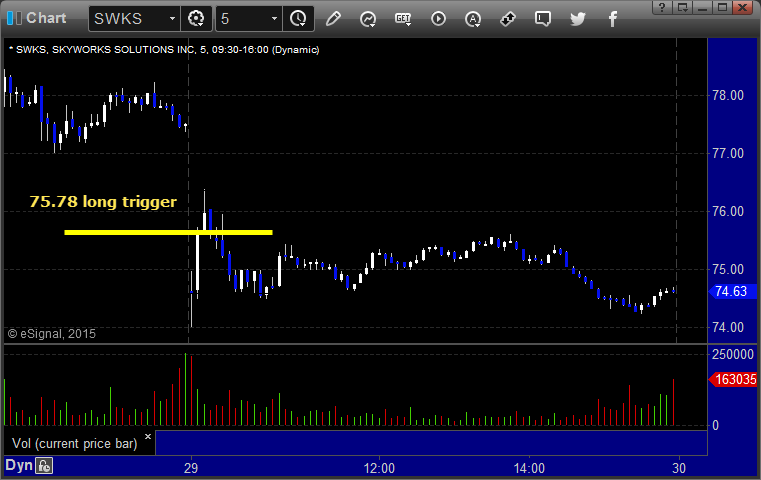This screenshot has width=761, height=480.
Task: Click the chart bars icon beside Chart title
Action: pyautogui.click(x=15, y=18)
